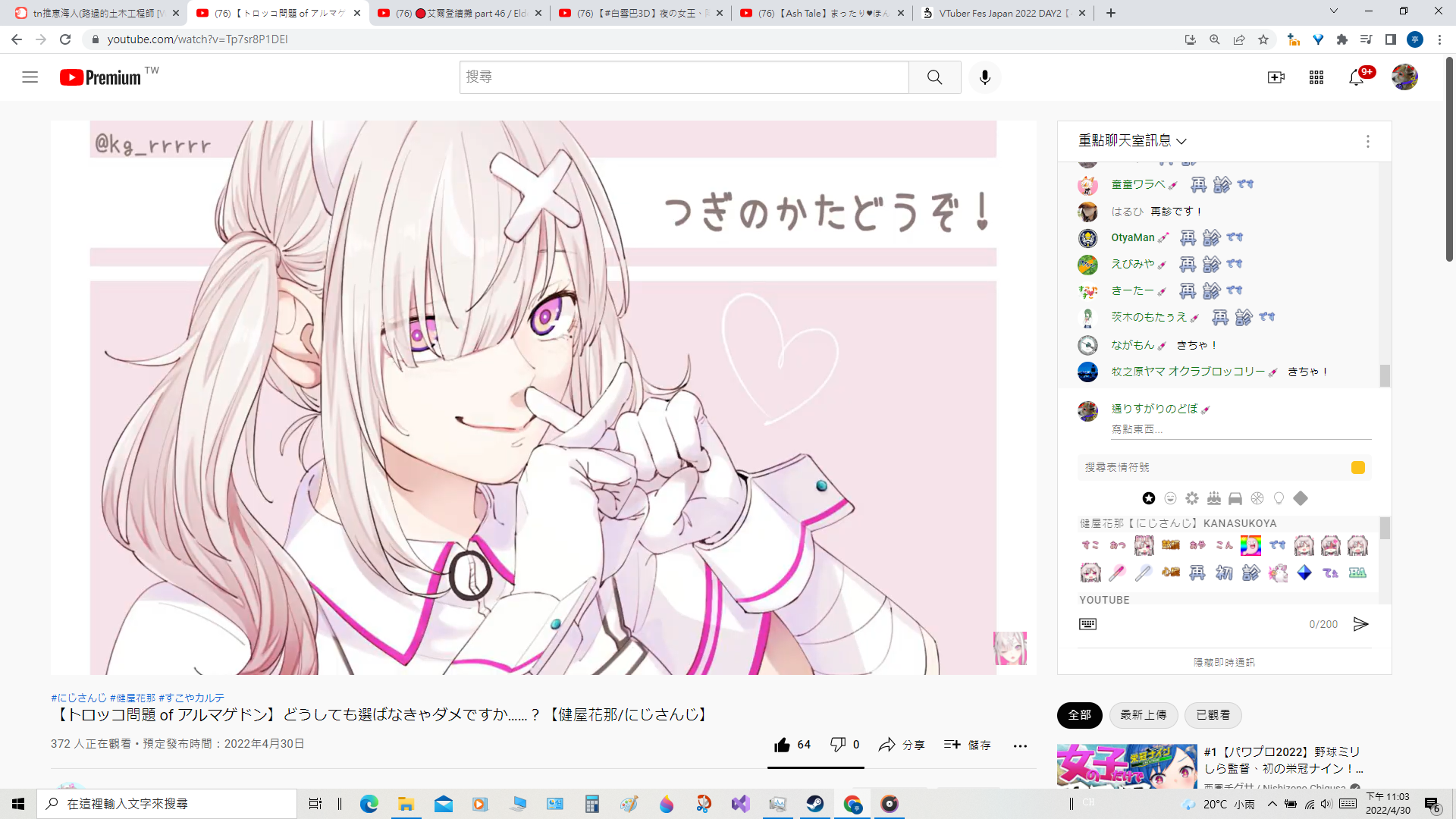This screenshot has width=1456, height=819.
Task: Click the chat message input line
Action: (x=1241, y=430)
